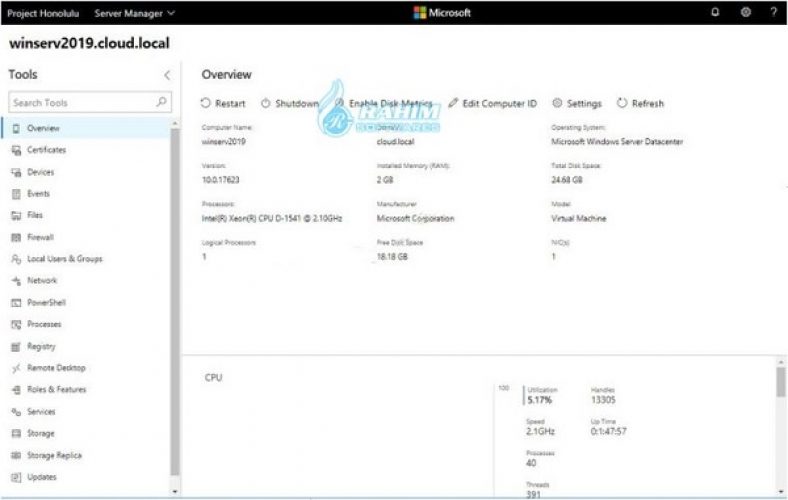Select the Roles & Features label
The image size is (788, 500).
[x=57, y=390]
